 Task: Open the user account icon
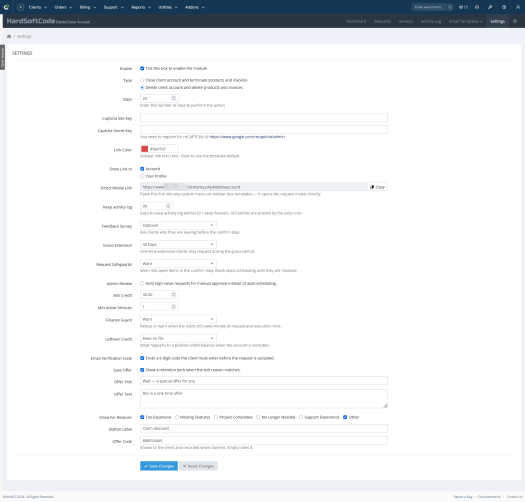[x=518, y=7]
